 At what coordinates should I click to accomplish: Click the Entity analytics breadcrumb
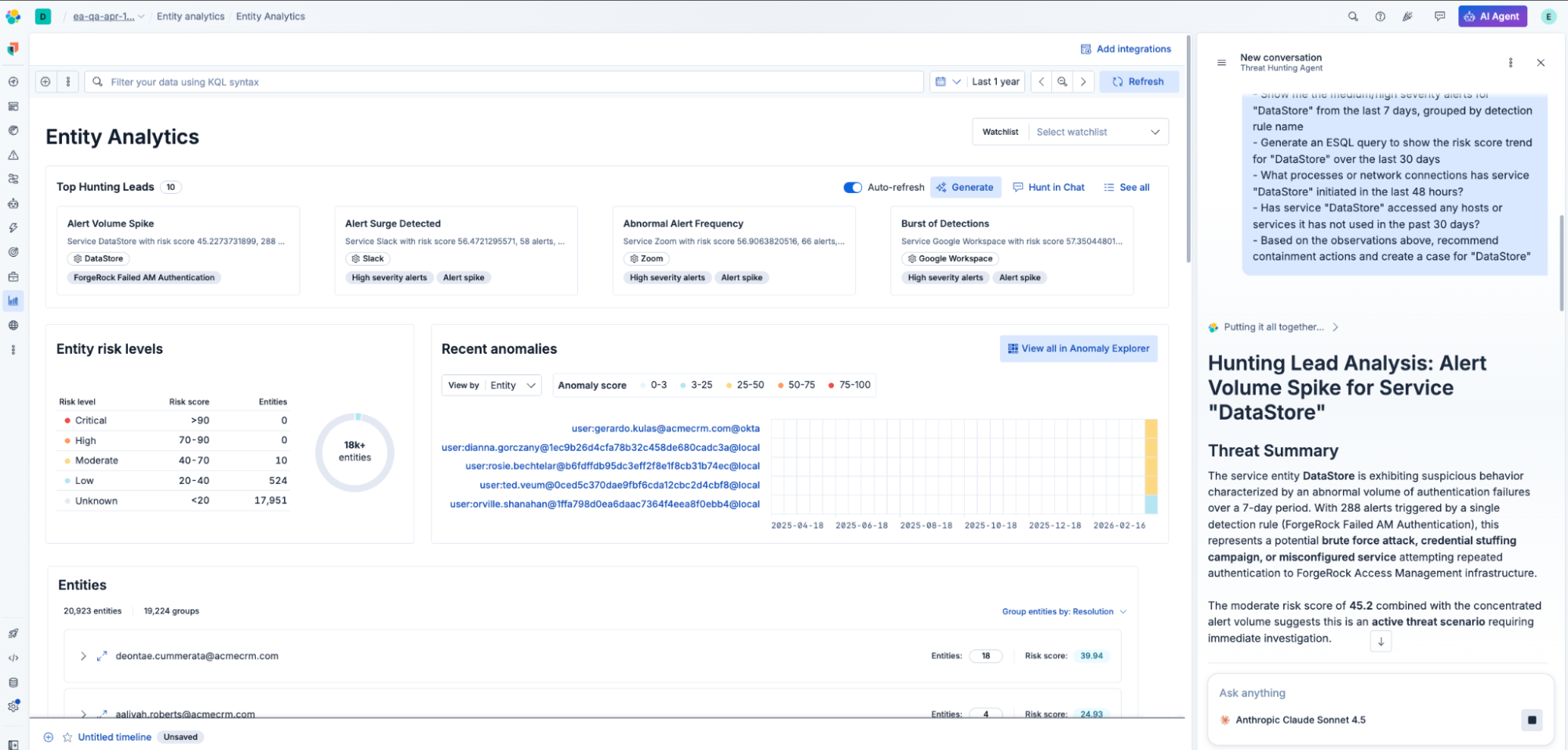(x=191, y=16)
